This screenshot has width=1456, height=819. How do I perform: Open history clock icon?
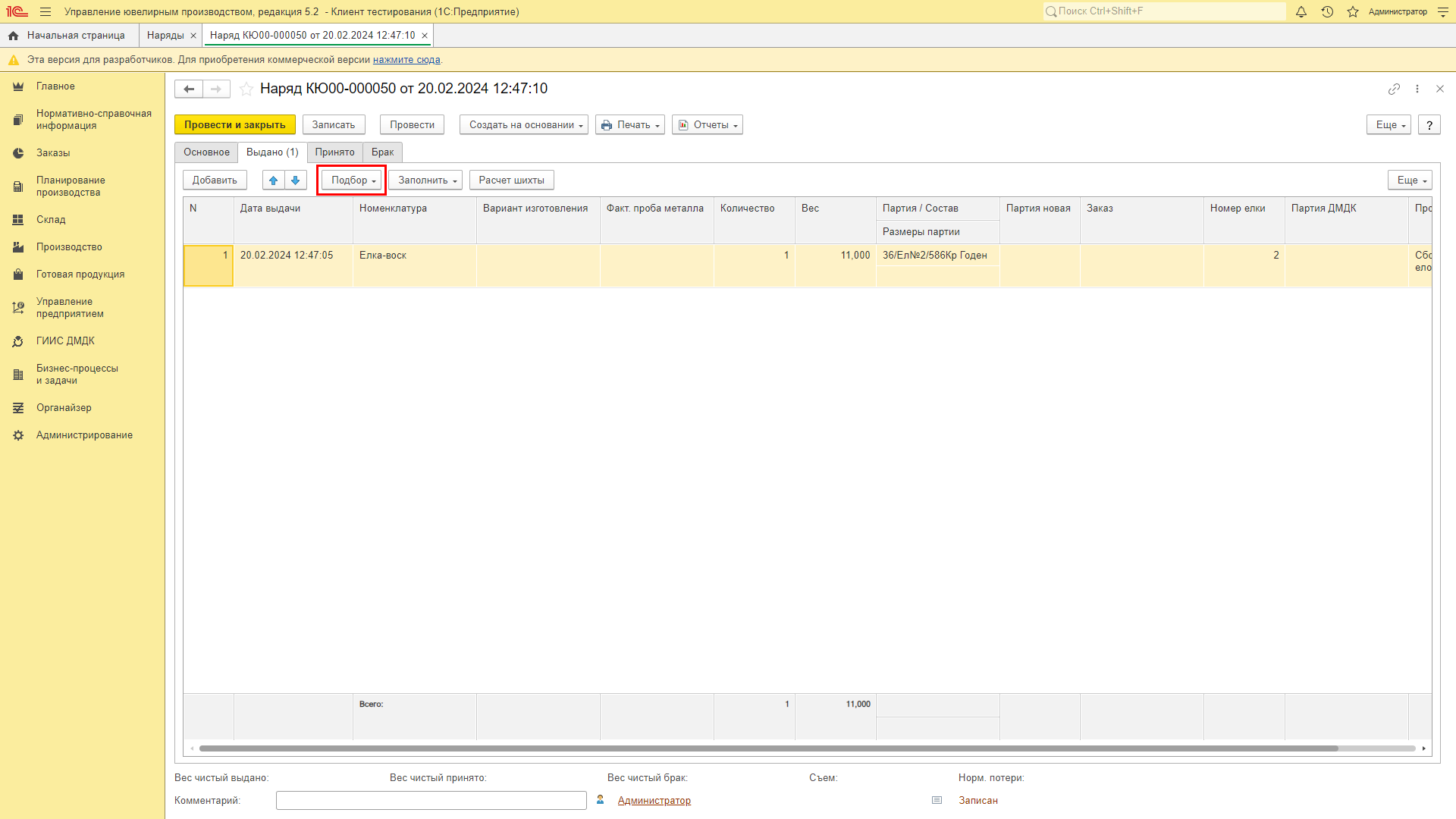[x=1327, y=12]
